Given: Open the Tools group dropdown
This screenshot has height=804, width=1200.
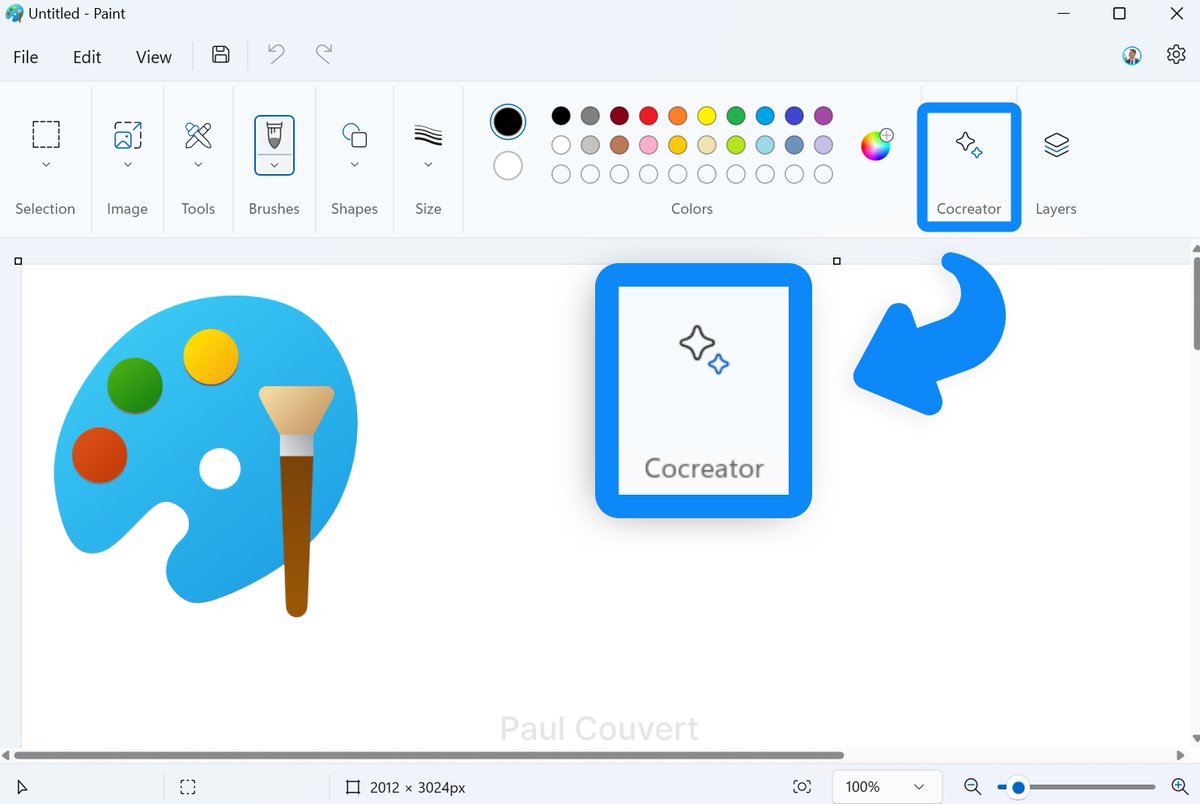Looking at the screenshot, I should pyautogui.click(x=198, y=165).
